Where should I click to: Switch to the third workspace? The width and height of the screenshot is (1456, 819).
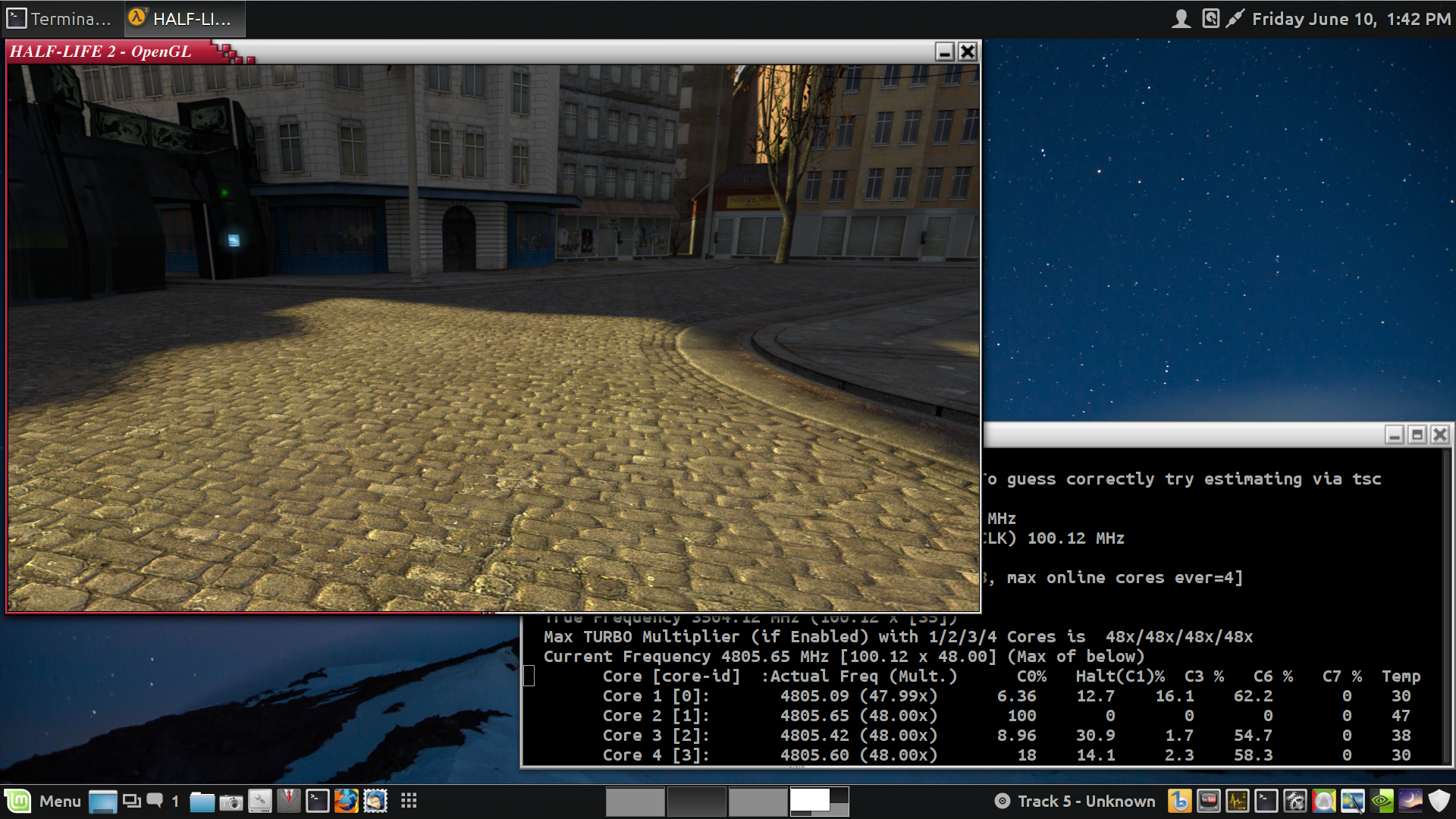pyautogui.click(x=758, y=802)
